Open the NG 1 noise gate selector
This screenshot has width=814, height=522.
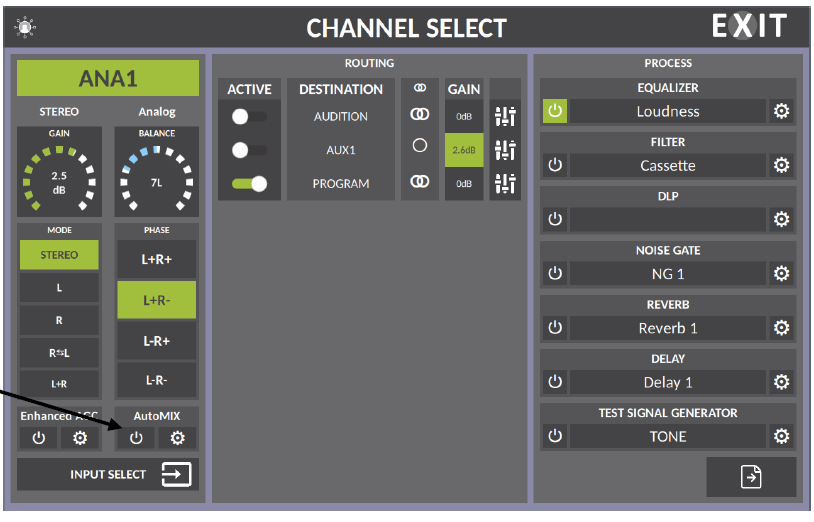[667, 274]
